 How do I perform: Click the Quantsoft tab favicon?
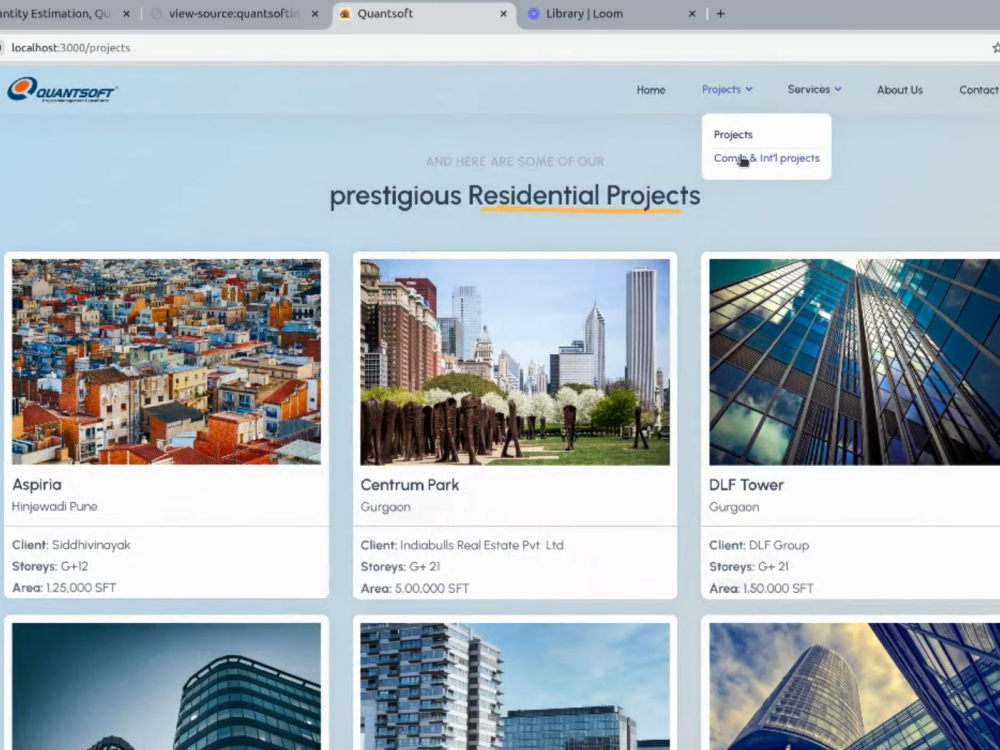click(345, 13)
